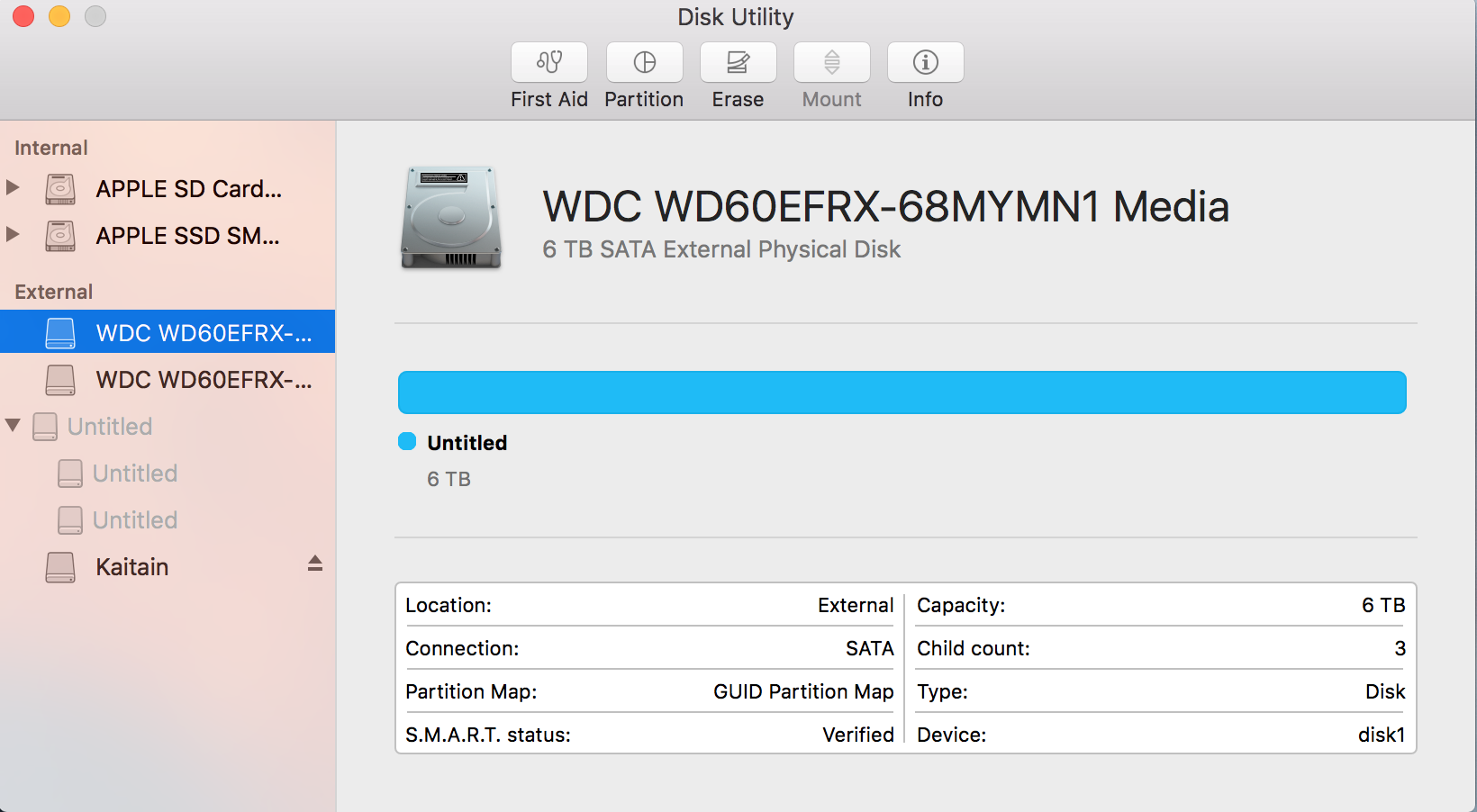The image size is (1477, 812).
Task: Expand the APPLE SSD SM entry
Action: point(13,234)
